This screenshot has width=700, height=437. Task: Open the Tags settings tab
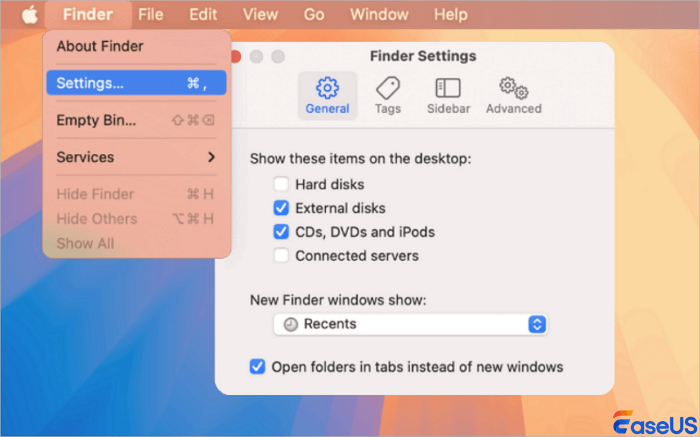[x=388, y=96]
